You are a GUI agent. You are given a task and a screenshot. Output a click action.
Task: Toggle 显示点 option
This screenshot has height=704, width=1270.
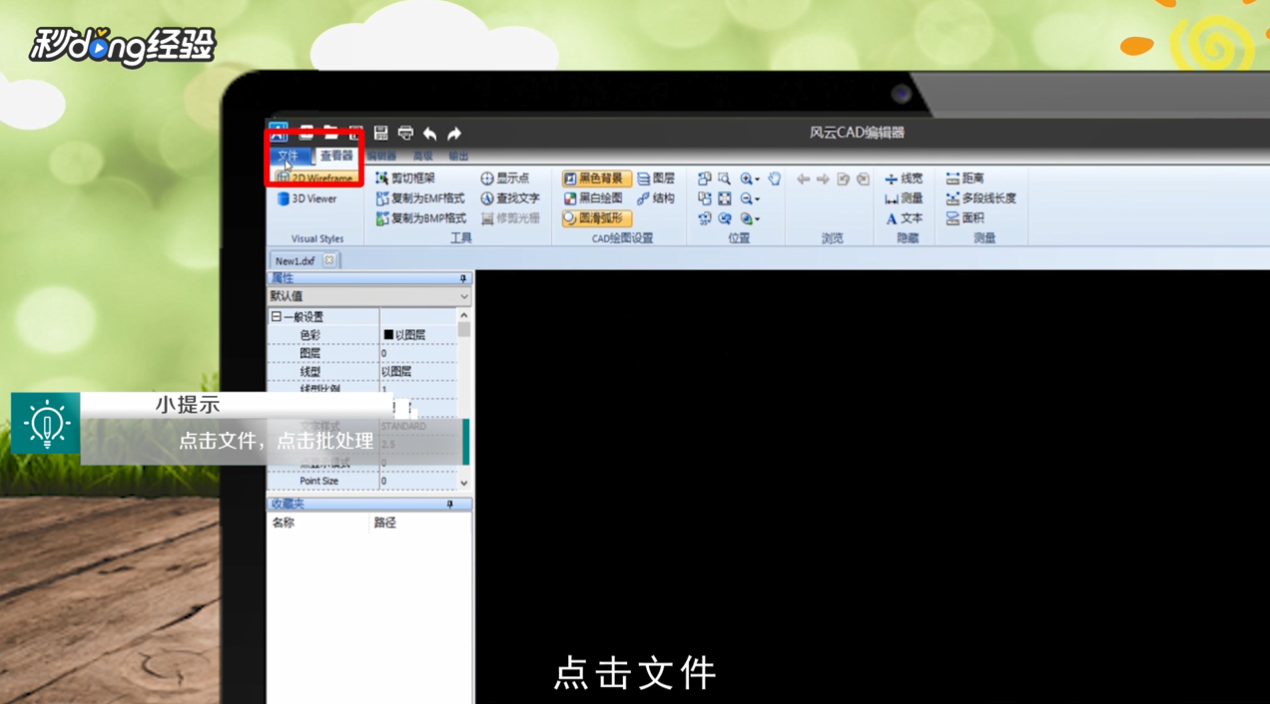[x=505, y=178]
